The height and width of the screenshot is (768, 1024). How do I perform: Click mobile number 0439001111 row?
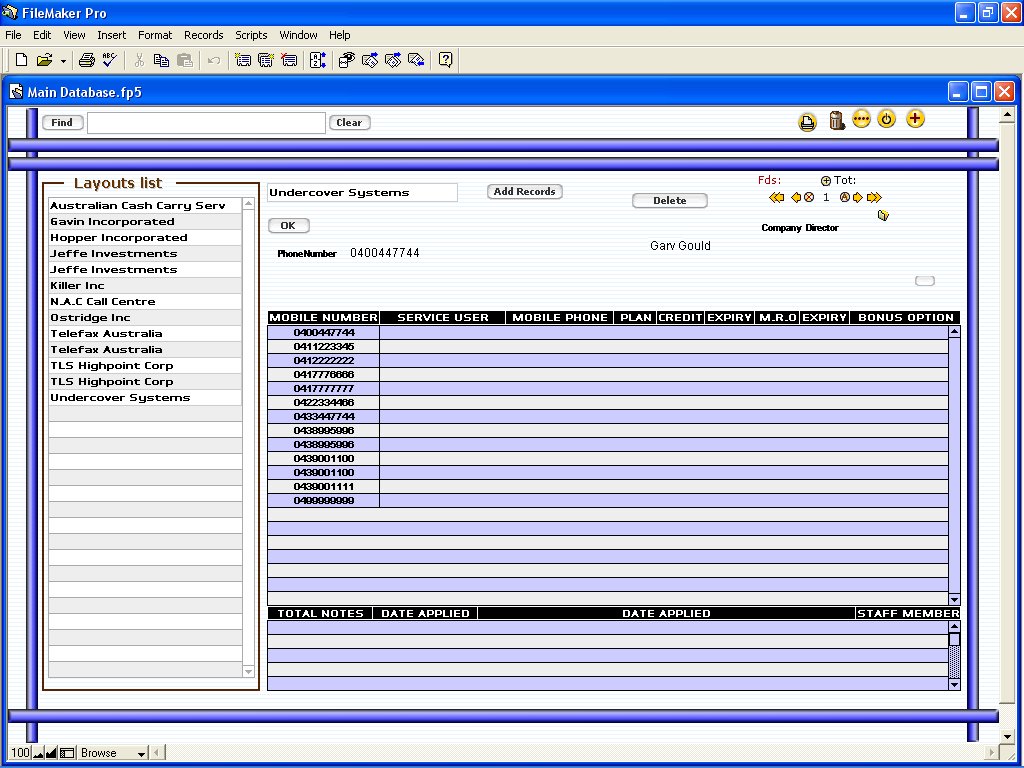(x=324, y=487)
